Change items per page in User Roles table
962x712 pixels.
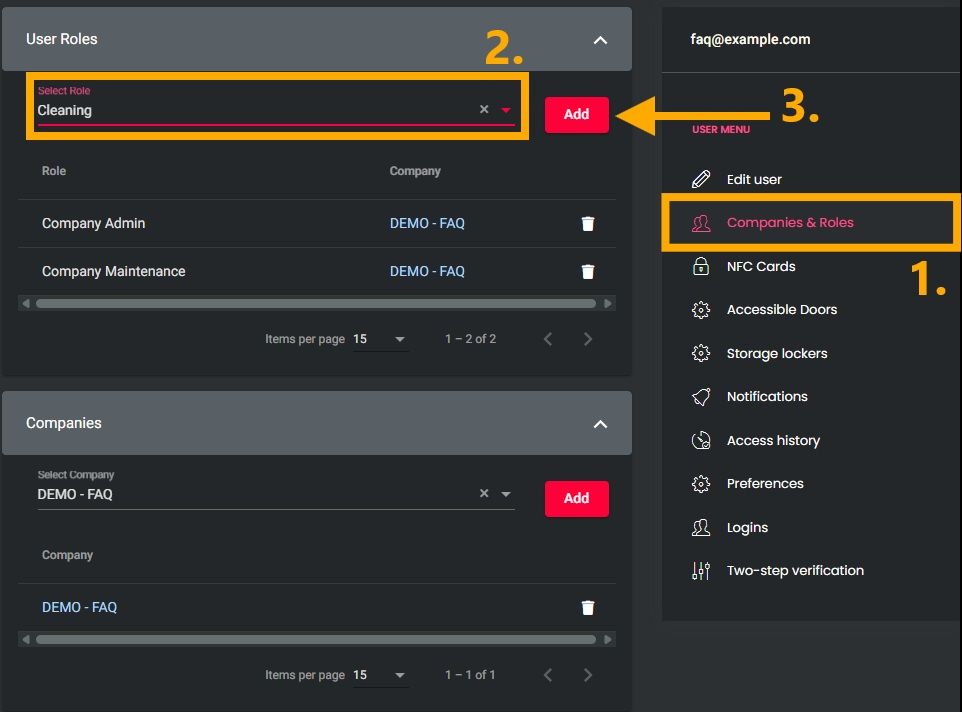[381, 340]
